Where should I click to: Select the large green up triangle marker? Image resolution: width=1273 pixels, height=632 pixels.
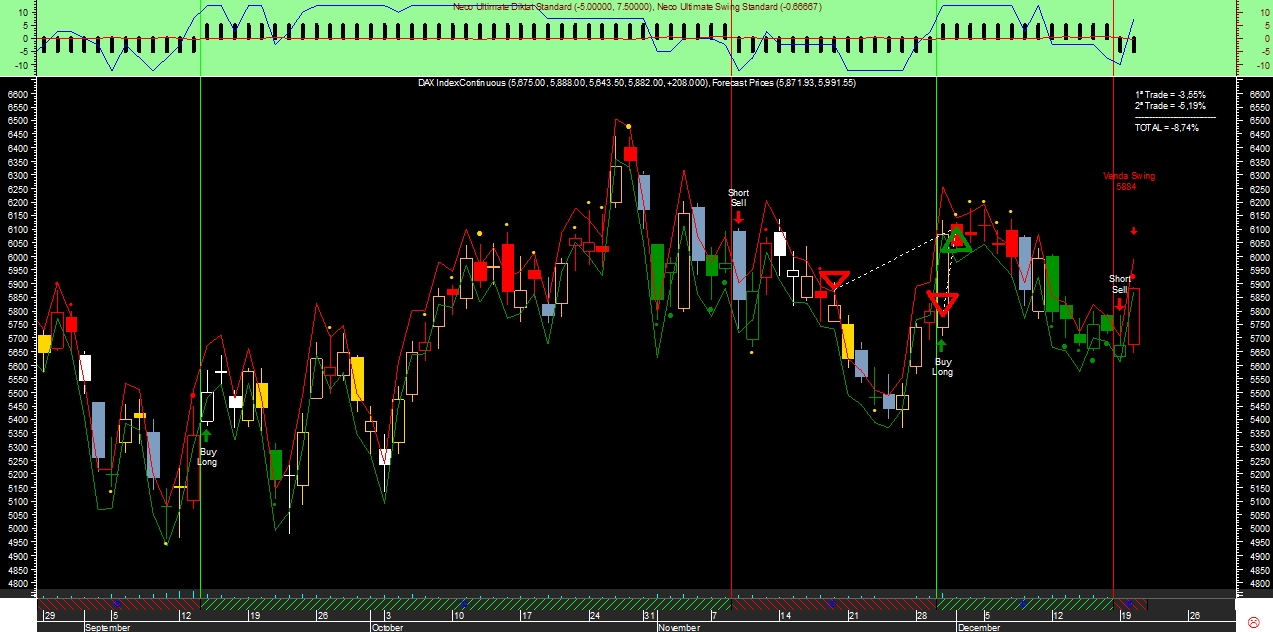957,238
